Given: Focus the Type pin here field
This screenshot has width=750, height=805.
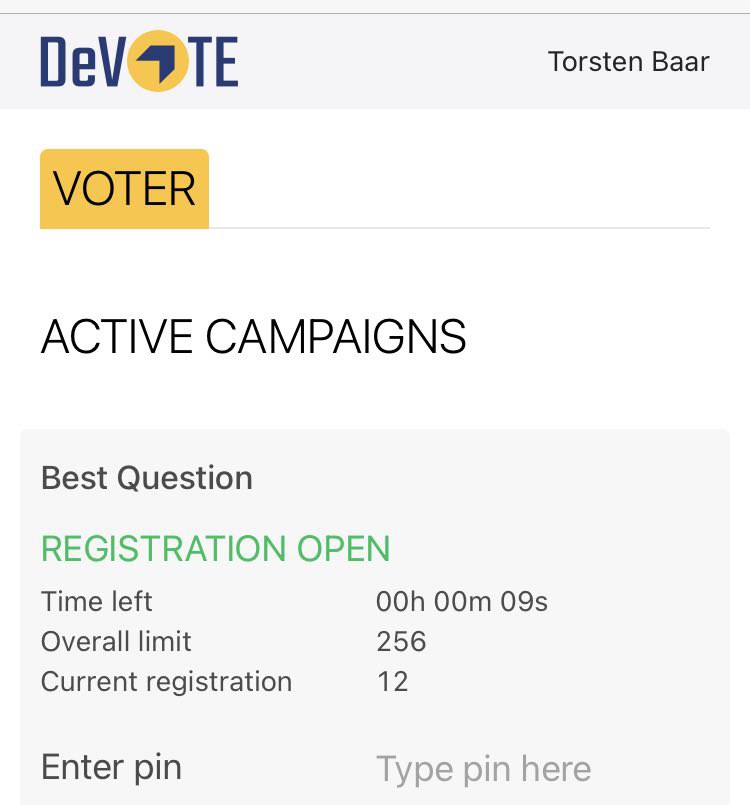Looking at the screenshot, I should point(484,769).
